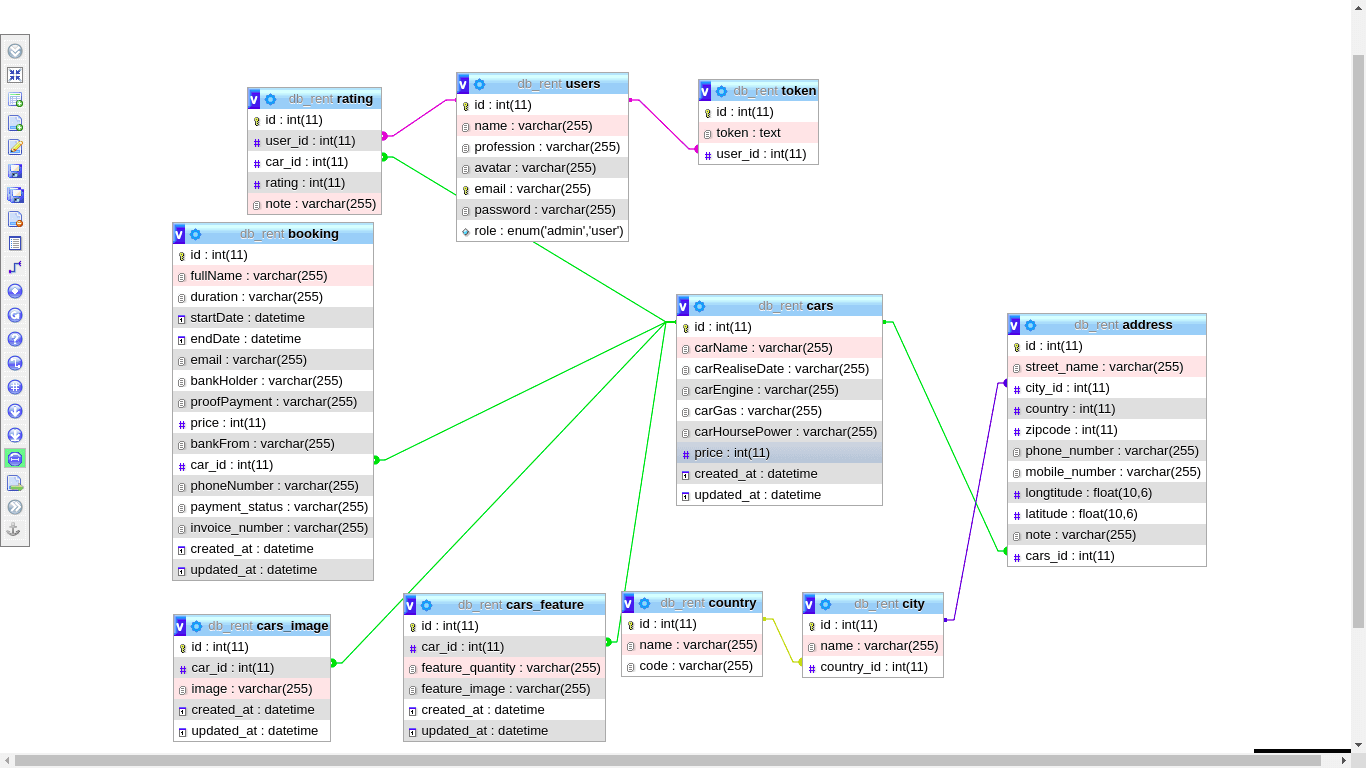1366x768 pixels.
Task: Select the db_rent booking table title
Action: 289,234
